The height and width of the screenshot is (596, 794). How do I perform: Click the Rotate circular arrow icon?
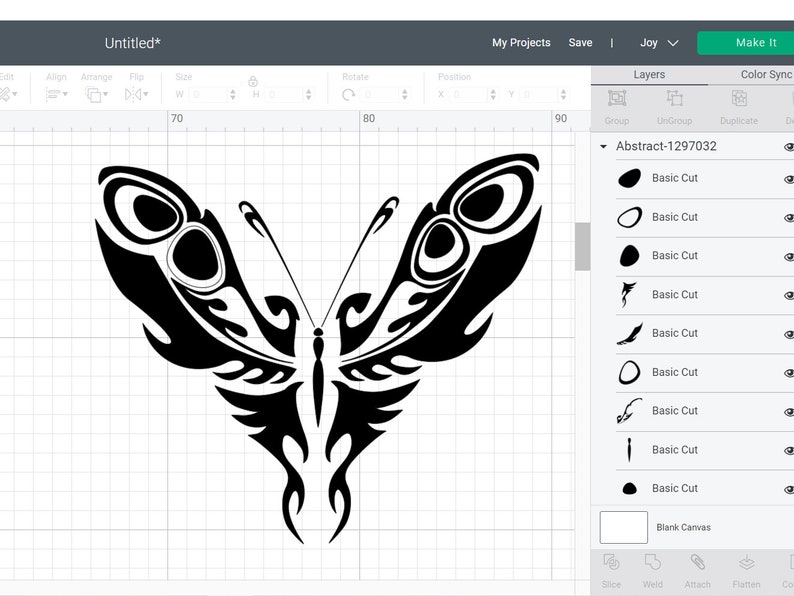coord(348,95)
